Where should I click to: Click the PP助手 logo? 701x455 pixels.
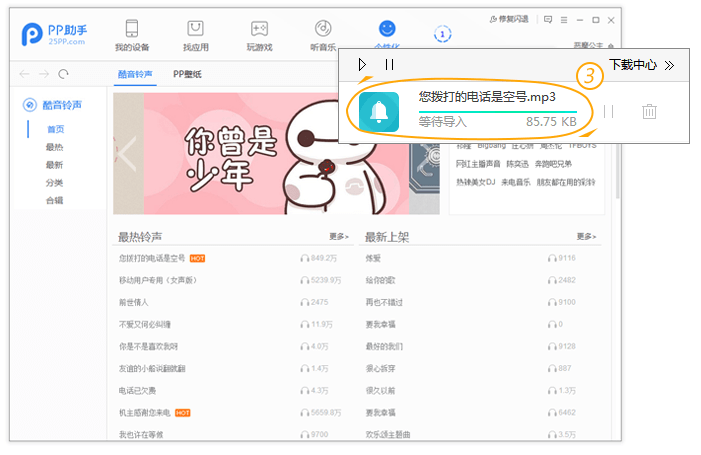(54, 34)
